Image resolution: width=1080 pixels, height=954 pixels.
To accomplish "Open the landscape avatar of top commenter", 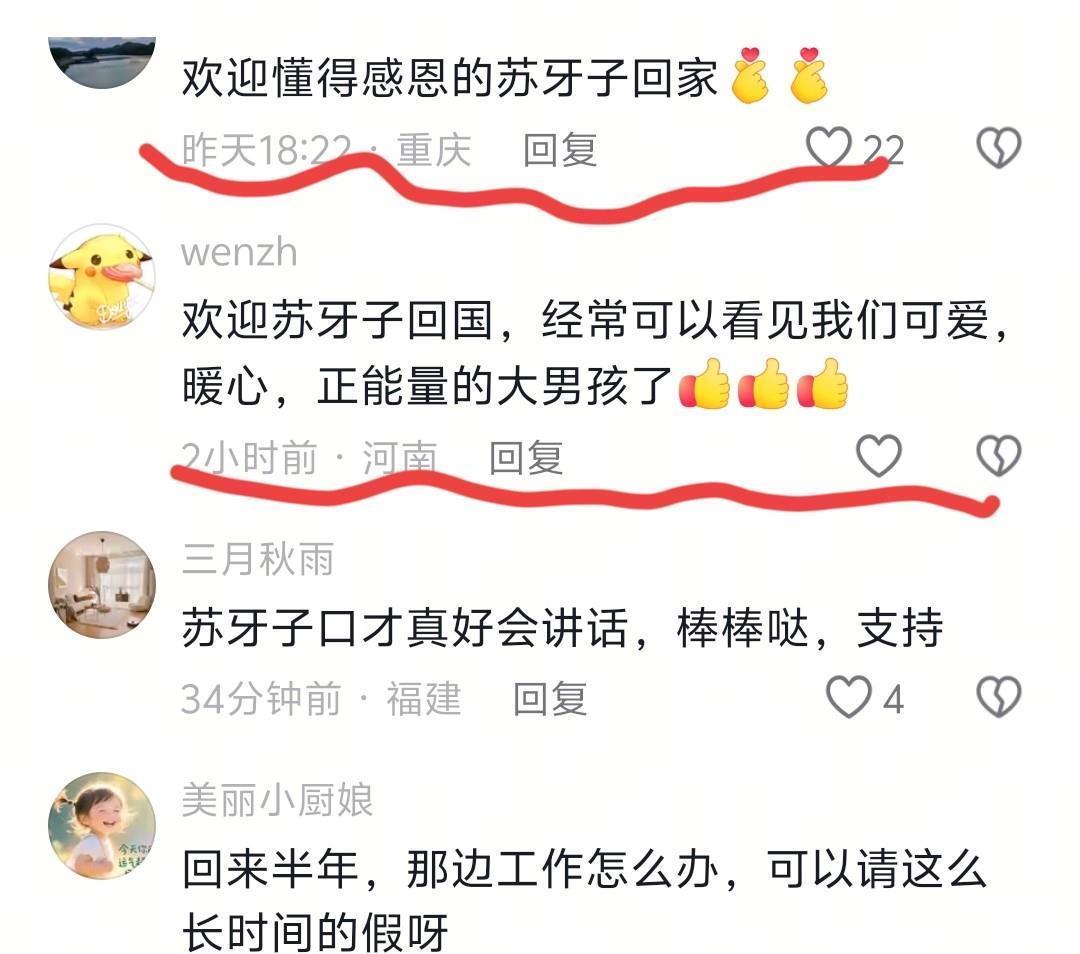I will coord(102,62).
